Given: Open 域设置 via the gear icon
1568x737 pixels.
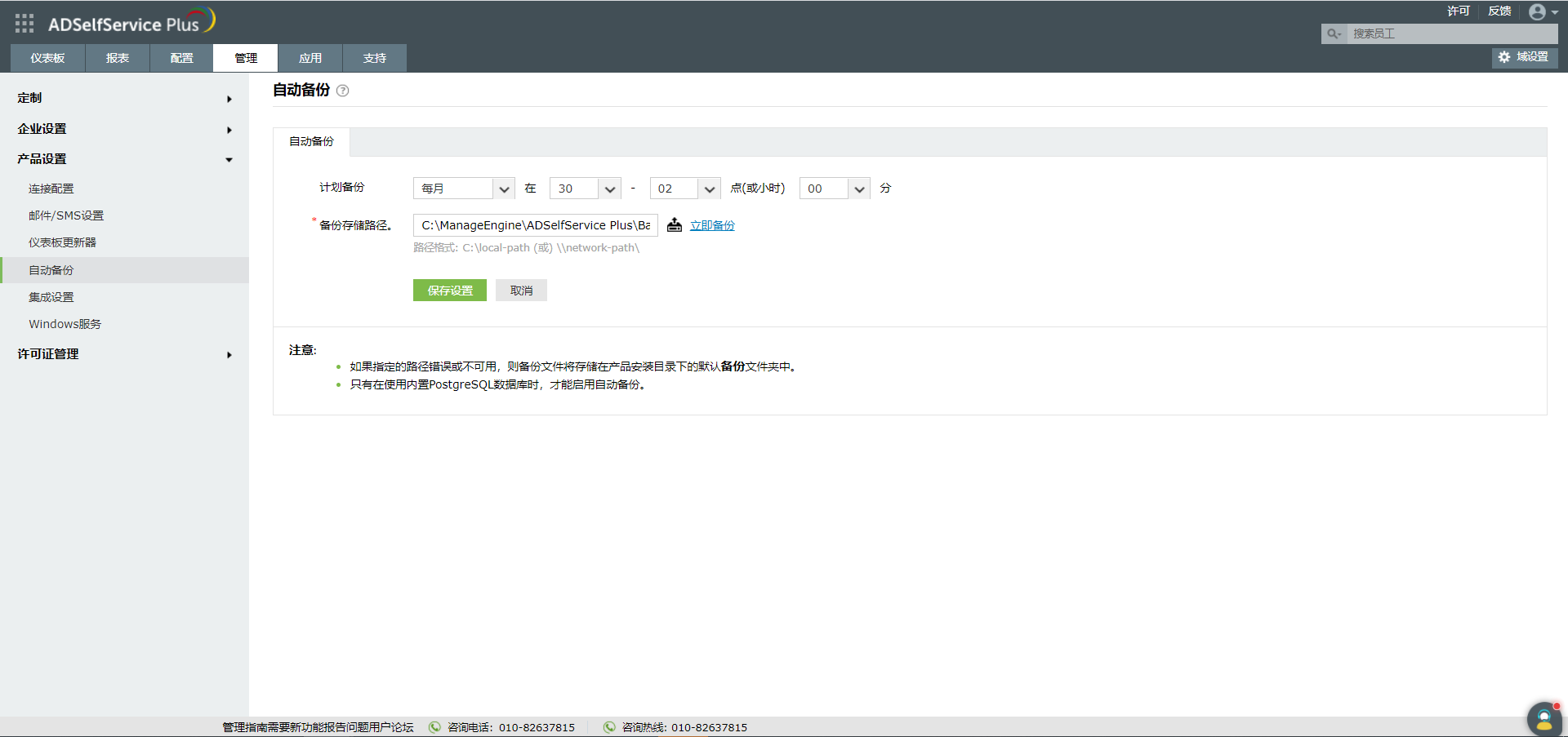Looking at the screenshot, I should (1524, 58).
